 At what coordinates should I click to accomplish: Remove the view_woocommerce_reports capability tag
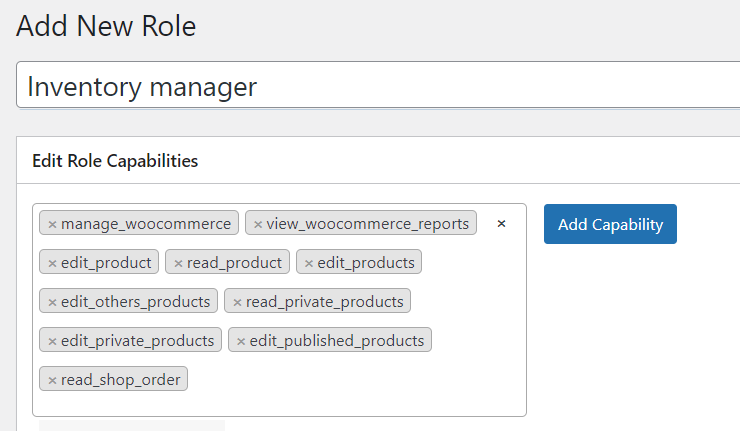click(x=258, y=224)
